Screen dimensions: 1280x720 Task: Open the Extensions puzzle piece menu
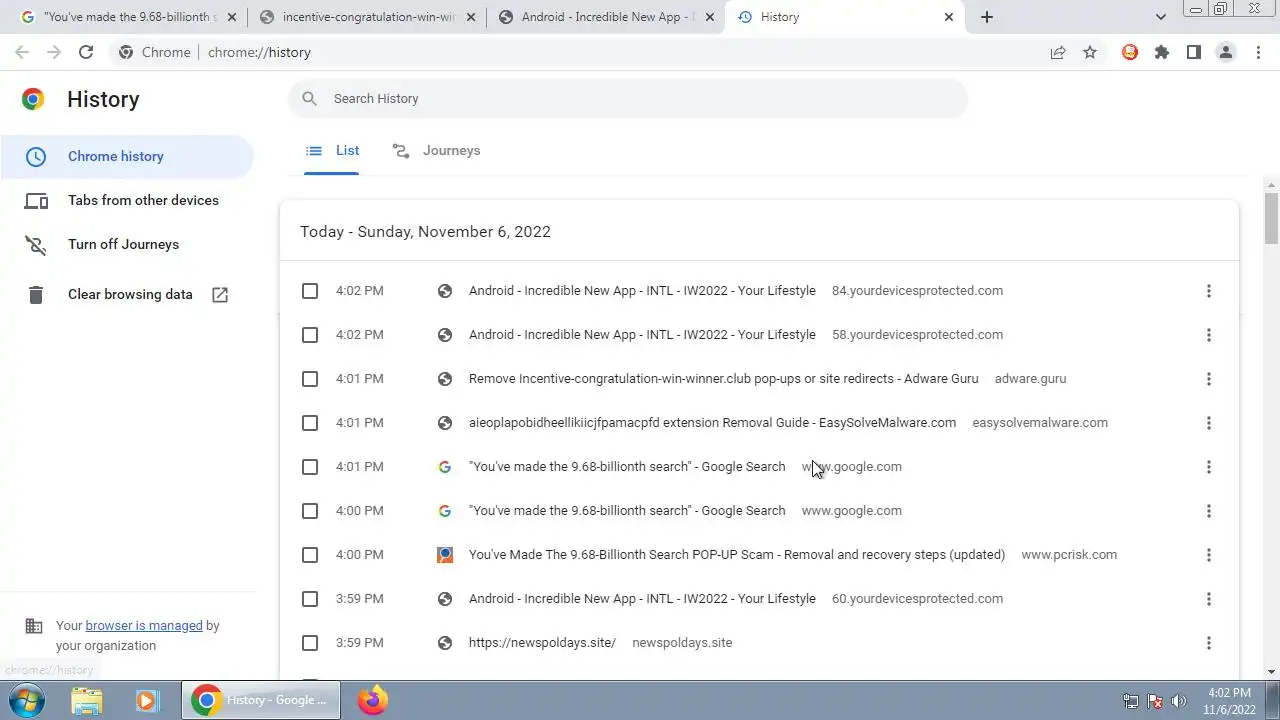click(x=1162, y=52)
